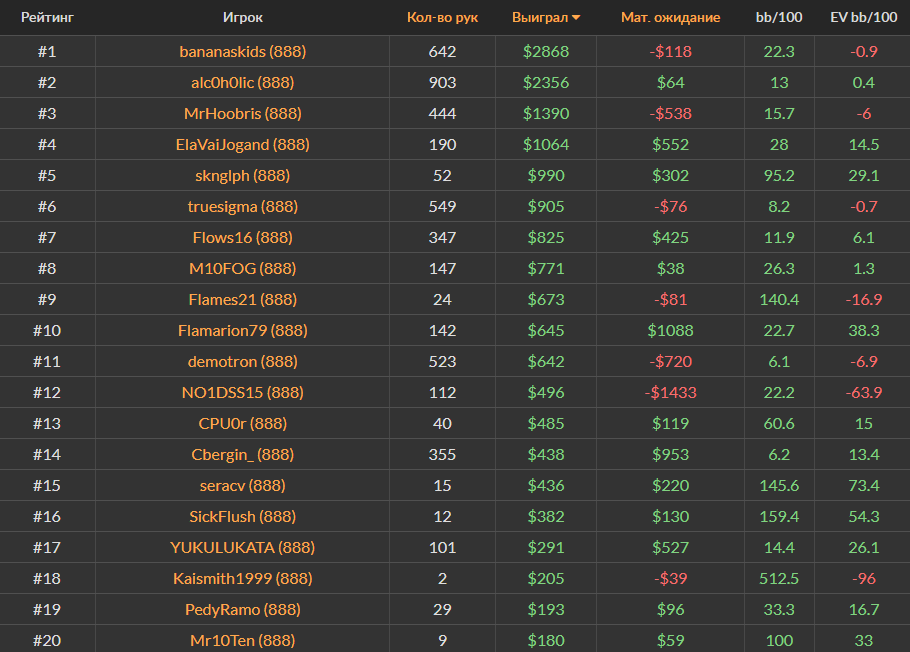Open player bananaskids (888) profile
The image size is (910, 652).
tap(243, 51)
